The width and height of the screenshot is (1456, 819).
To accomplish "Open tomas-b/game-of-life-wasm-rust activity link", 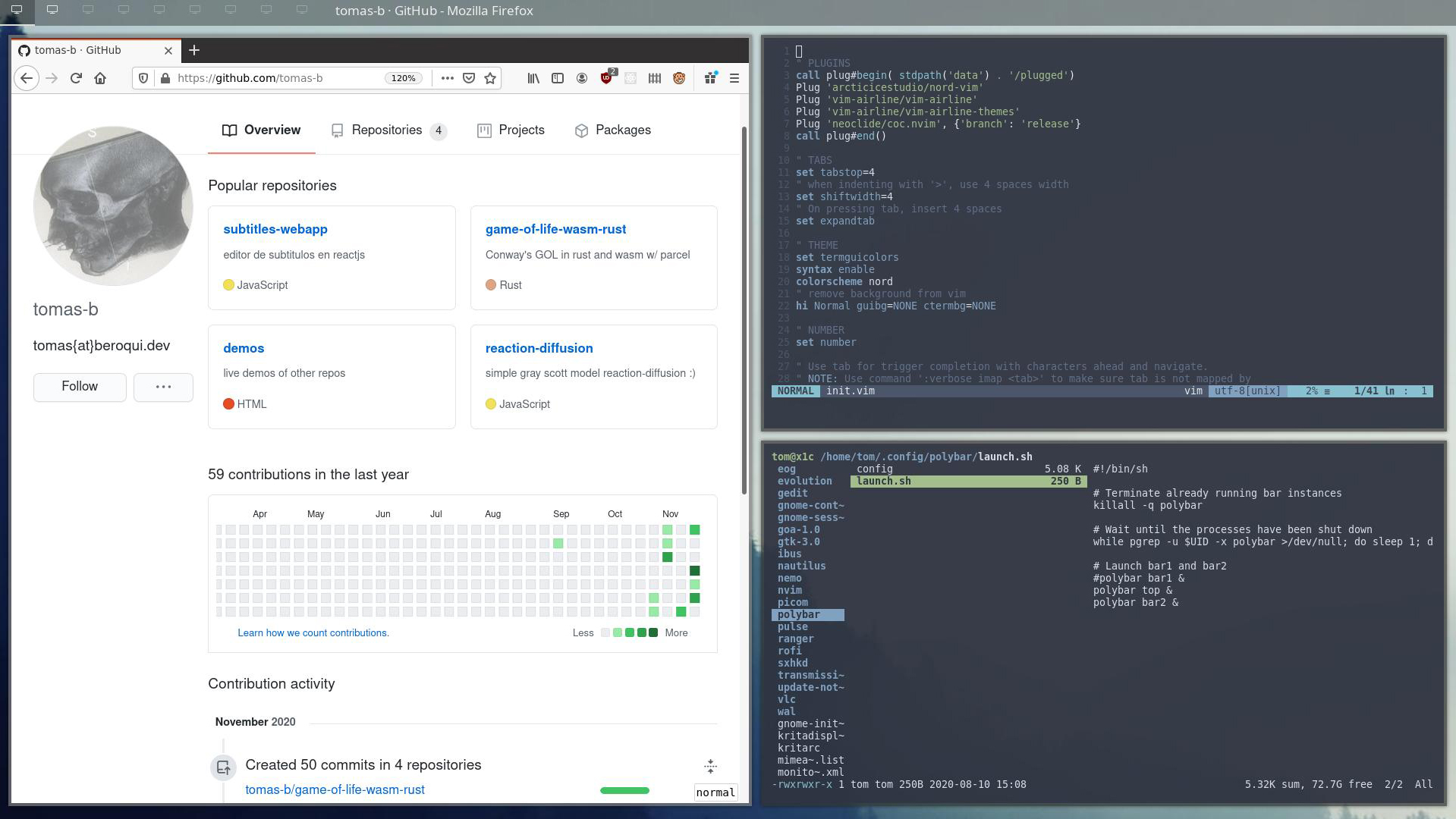I will (335, 790).
